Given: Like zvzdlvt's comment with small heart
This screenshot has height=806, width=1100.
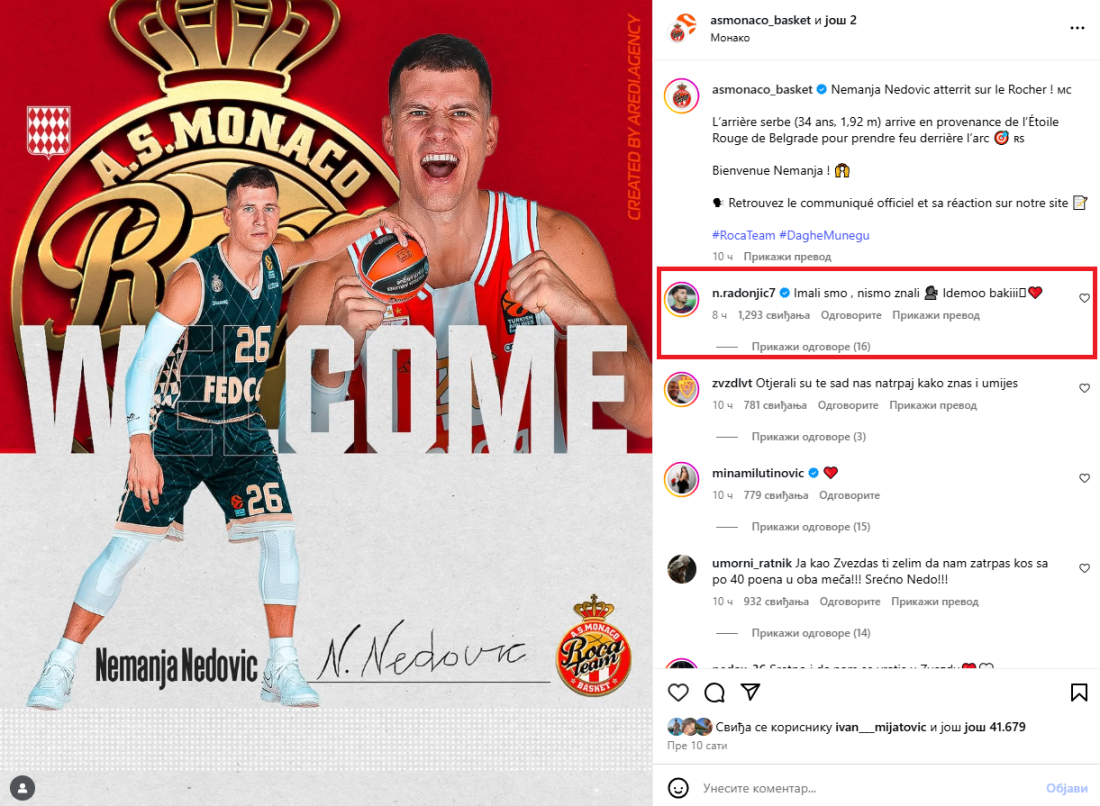Looking at the screenshot, I should point(1084,388).
